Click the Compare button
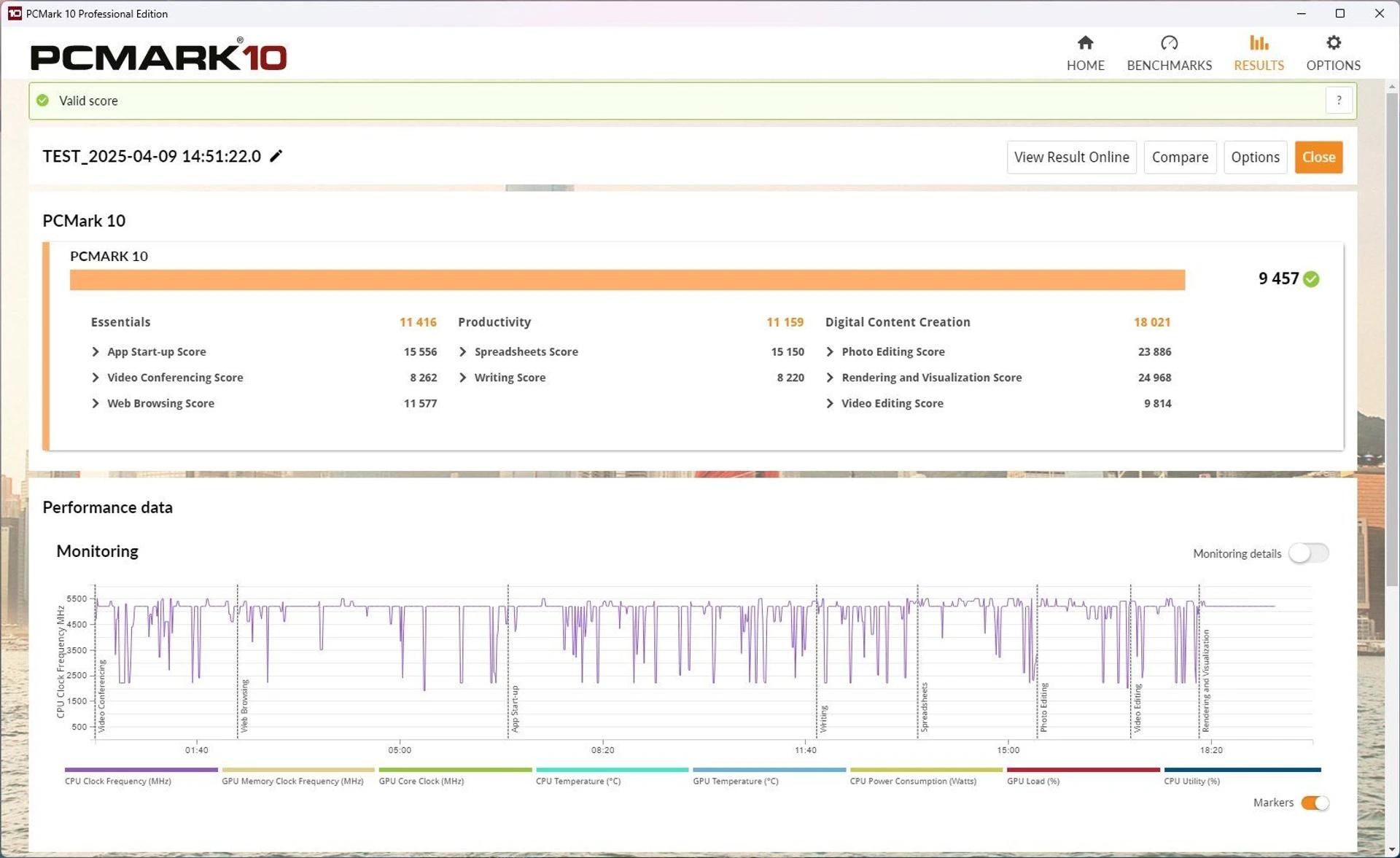This screenshot has height=858, width=1400. (x=1179, y=157)
